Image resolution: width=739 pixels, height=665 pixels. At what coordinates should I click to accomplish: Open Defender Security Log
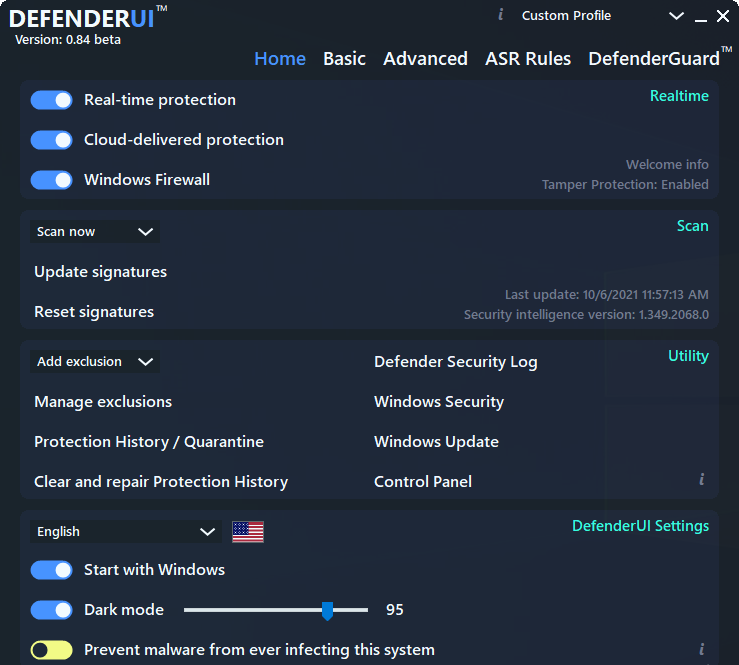coord(455,361)
